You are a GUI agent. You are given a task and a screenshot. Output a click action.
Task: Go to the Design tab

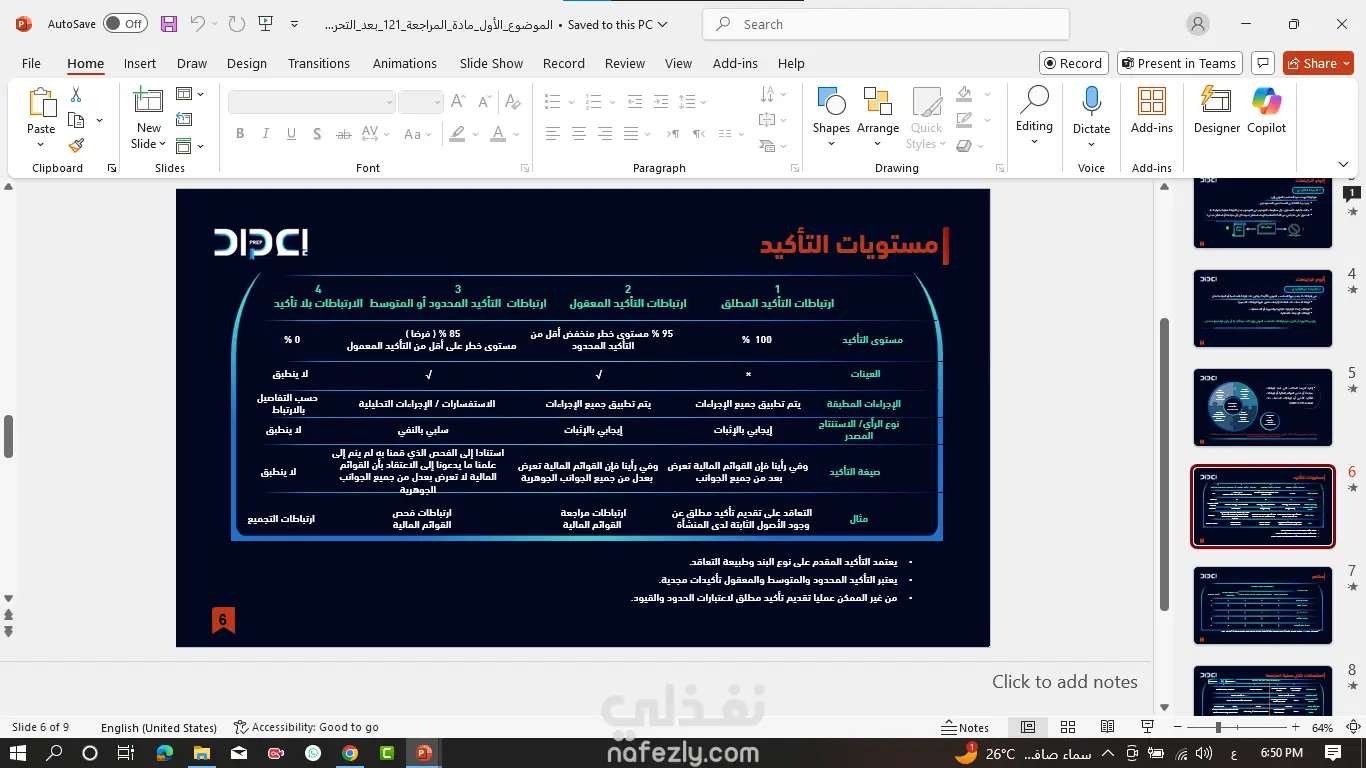point(247,63)
